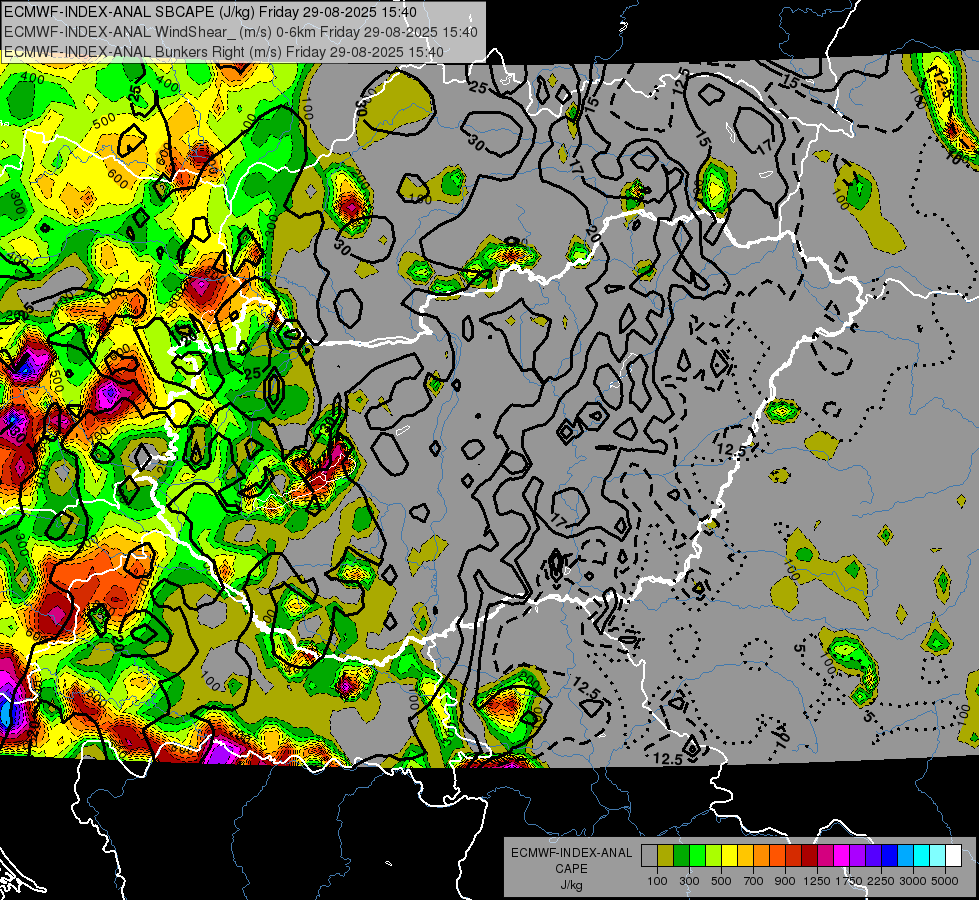Click the bright magenta legend swatch
979x900 pixels.
[842, 856]
